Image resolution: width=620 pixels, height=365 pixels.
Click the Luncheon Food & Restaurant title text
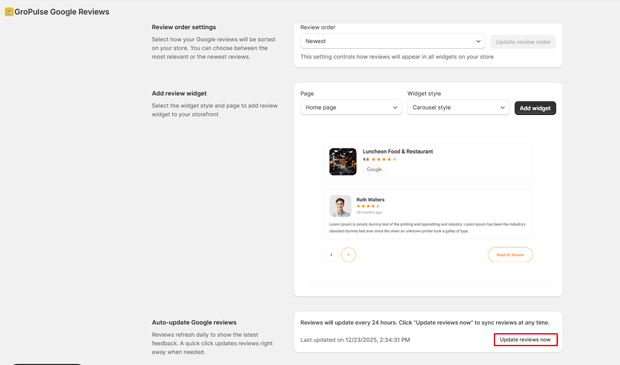(398, 151)
